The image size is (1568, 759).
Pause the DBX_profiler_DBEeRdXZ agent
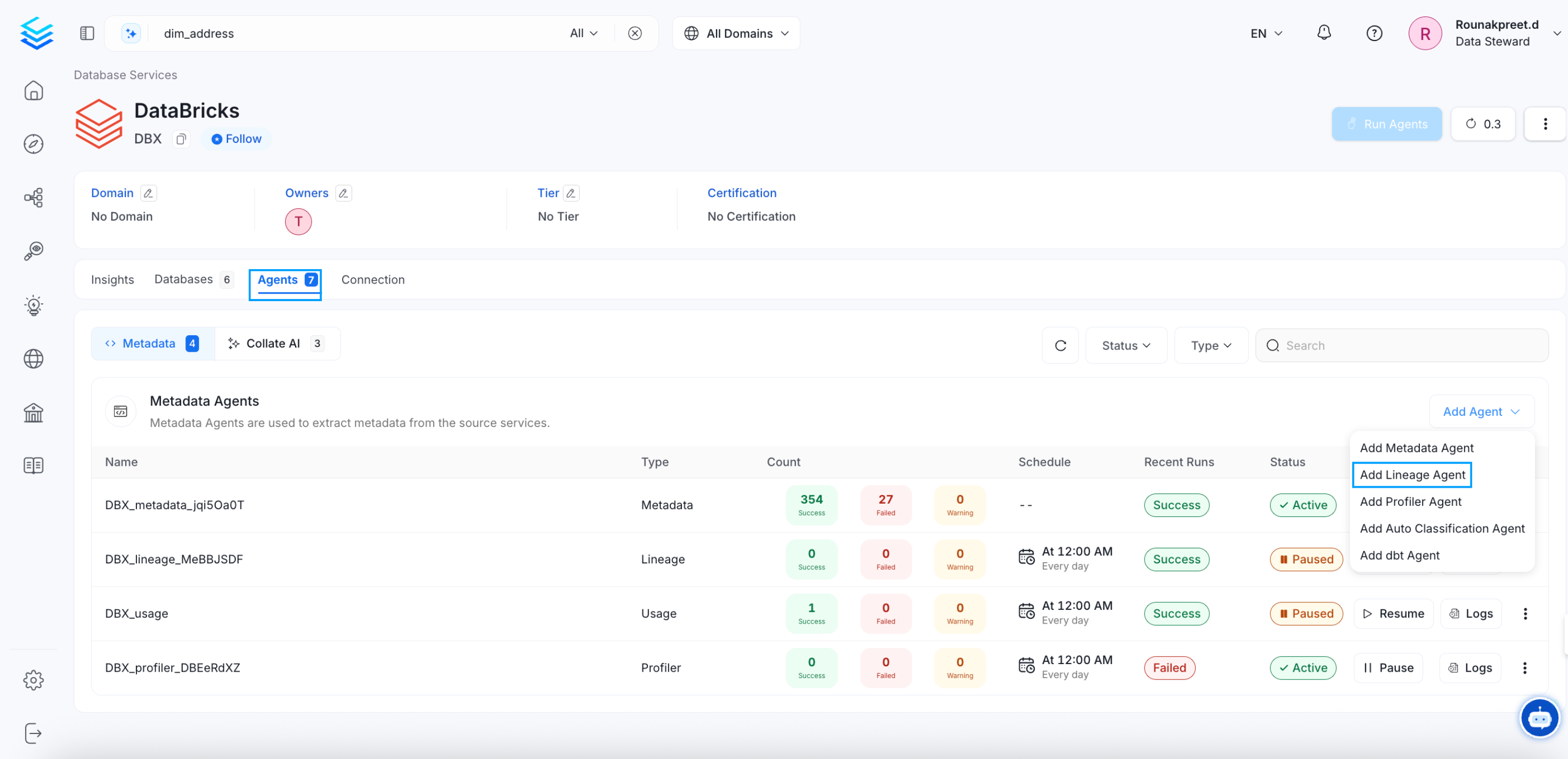(1388, 668)
